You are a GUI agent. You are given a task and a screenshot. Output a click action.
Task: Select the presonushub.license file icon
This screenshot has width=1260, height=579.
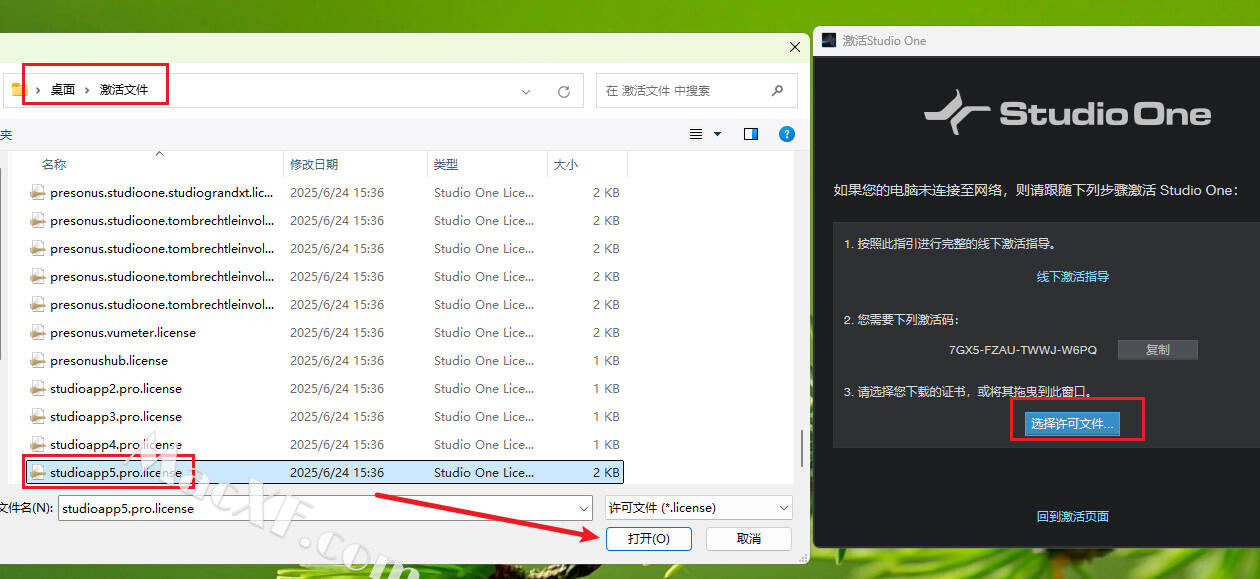click(x=38, y=360)
